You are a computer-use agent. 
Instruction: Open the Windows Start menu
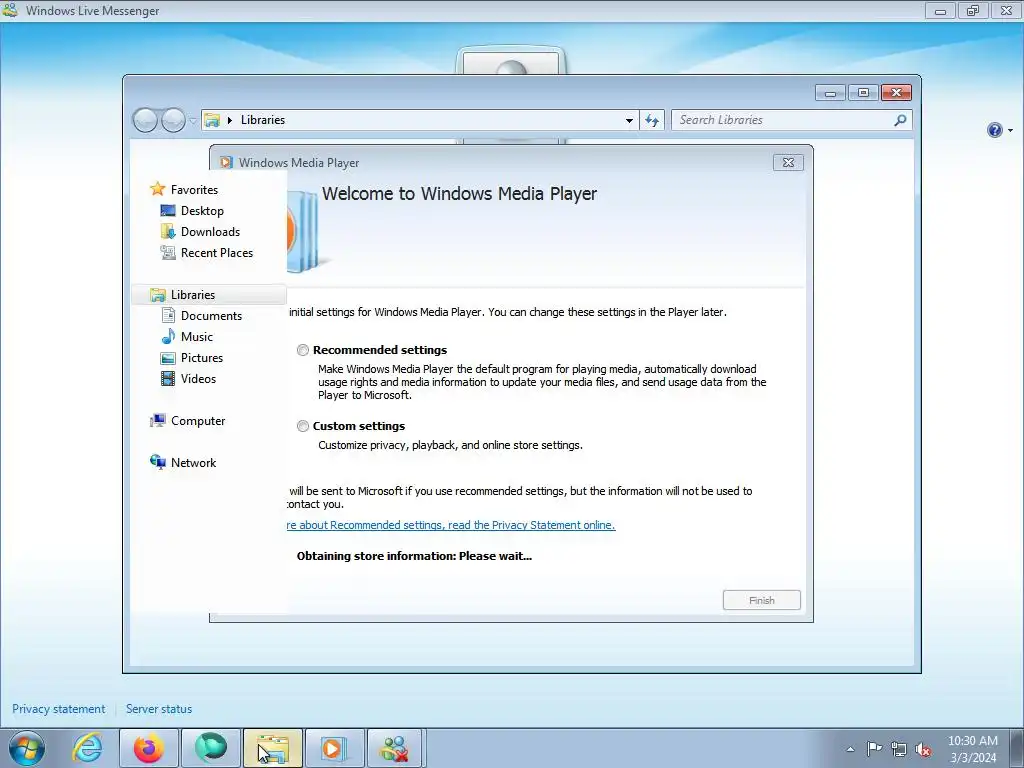[x=27, y=748]
